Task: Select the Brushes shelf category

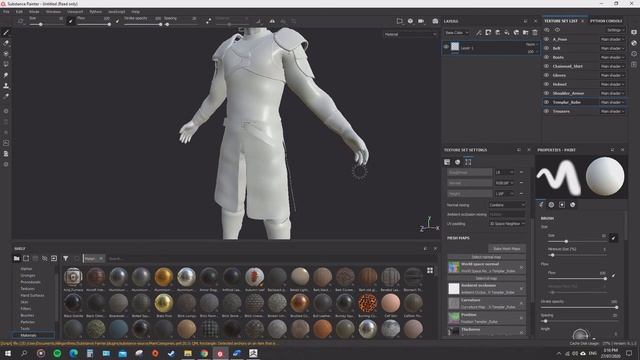Action: click(x=27, y=315)
